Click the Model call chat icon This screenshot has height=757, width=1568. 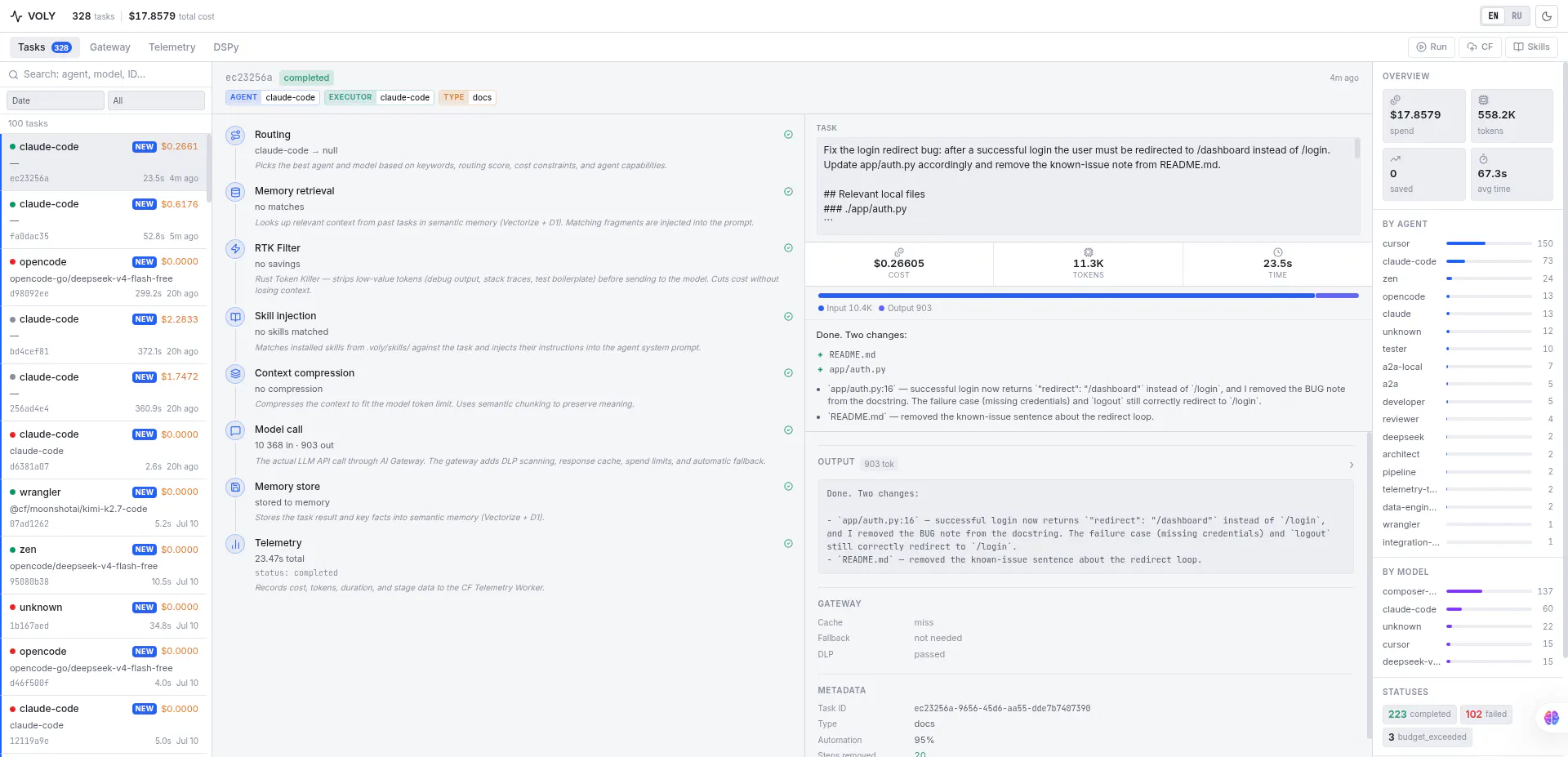coord(235,430)
